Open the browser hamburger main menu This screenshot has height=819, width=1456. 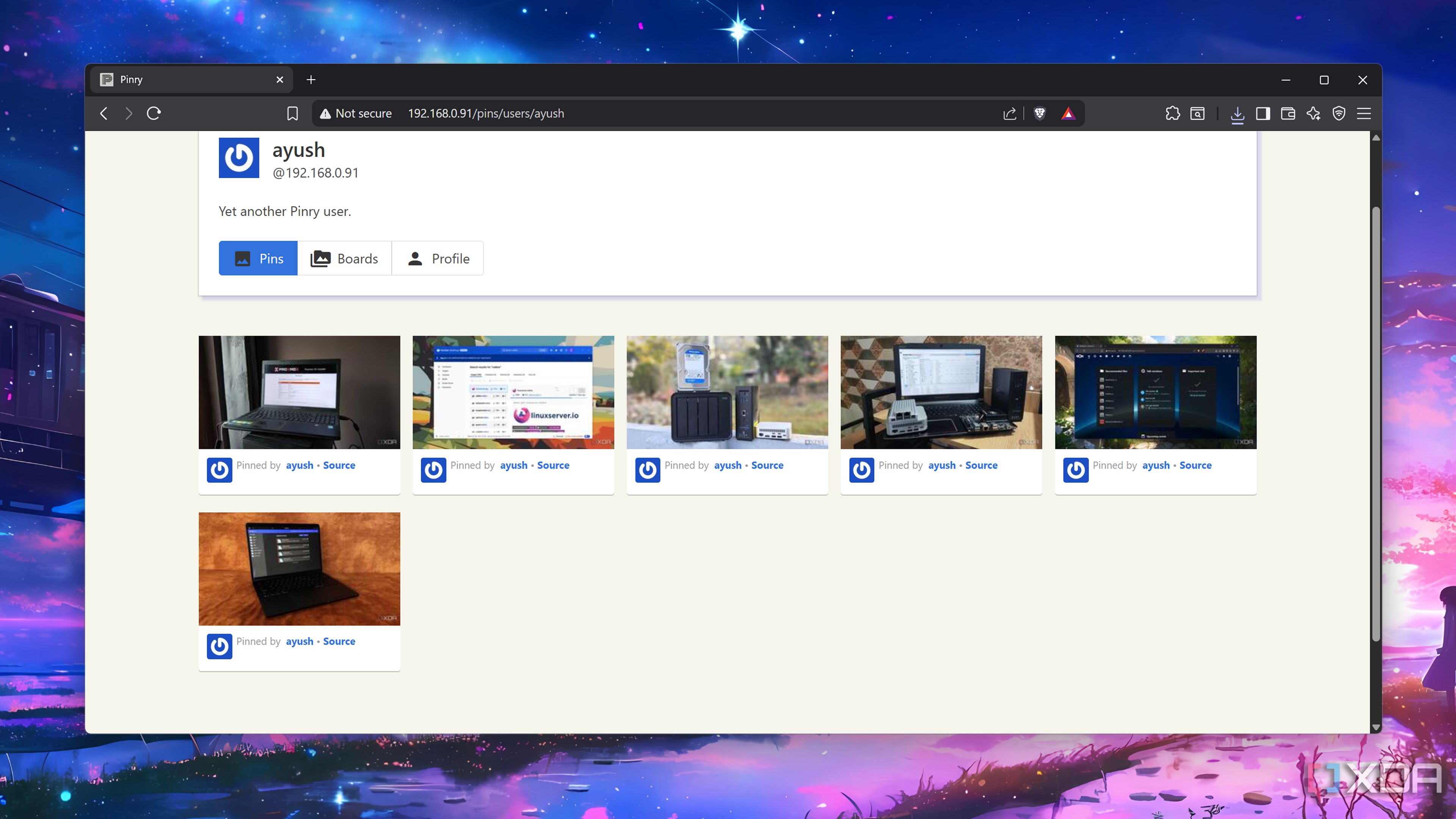[x=1364, y=114]
